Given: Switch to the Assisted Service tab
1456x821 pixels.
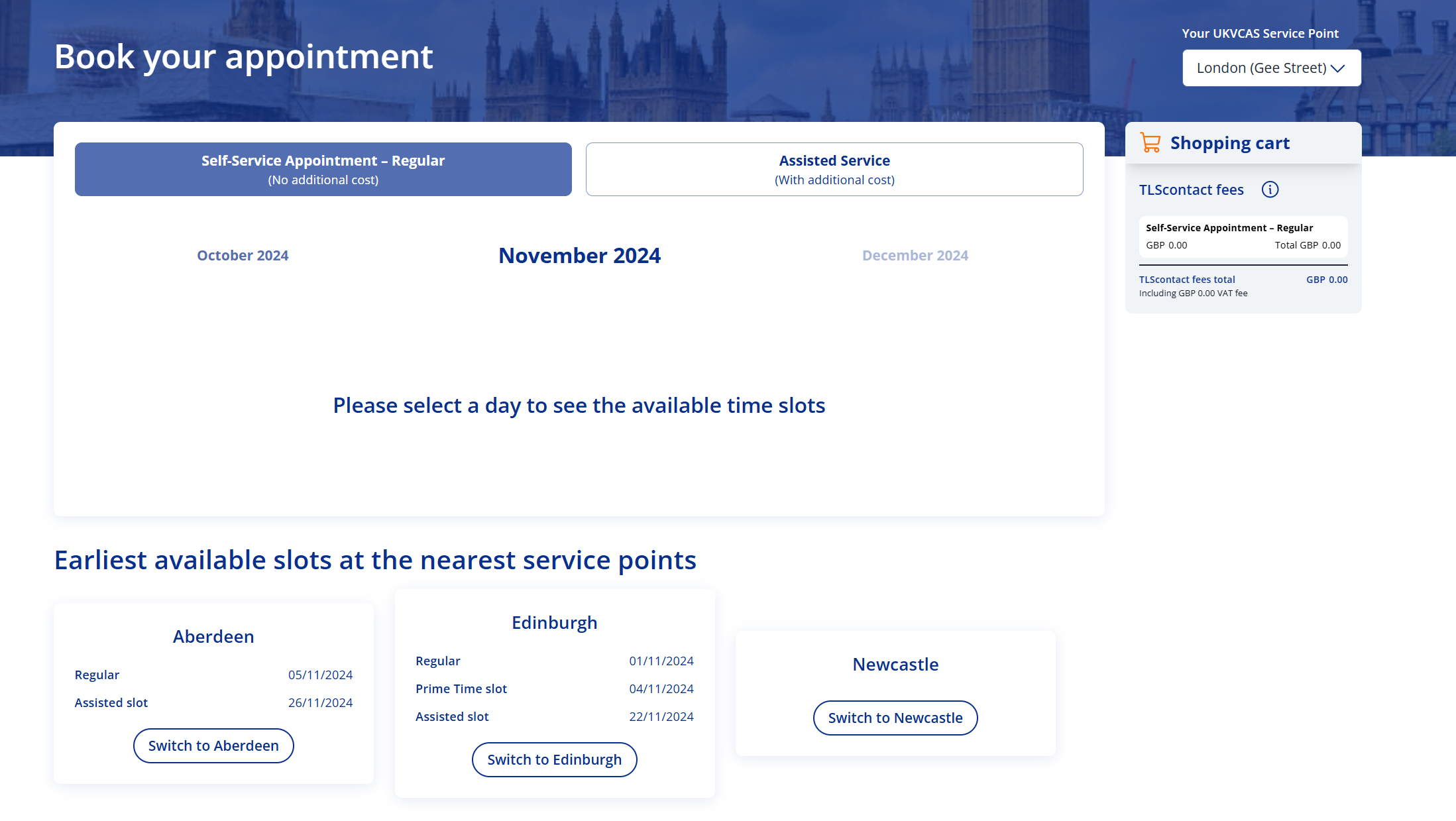Looking at the screenshot, I should tap(834, 169).
